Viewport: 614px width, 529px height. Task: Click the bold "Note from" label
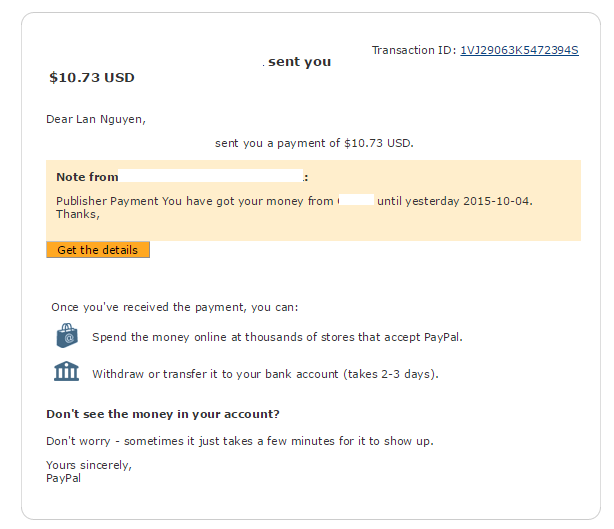pos(87,177)
